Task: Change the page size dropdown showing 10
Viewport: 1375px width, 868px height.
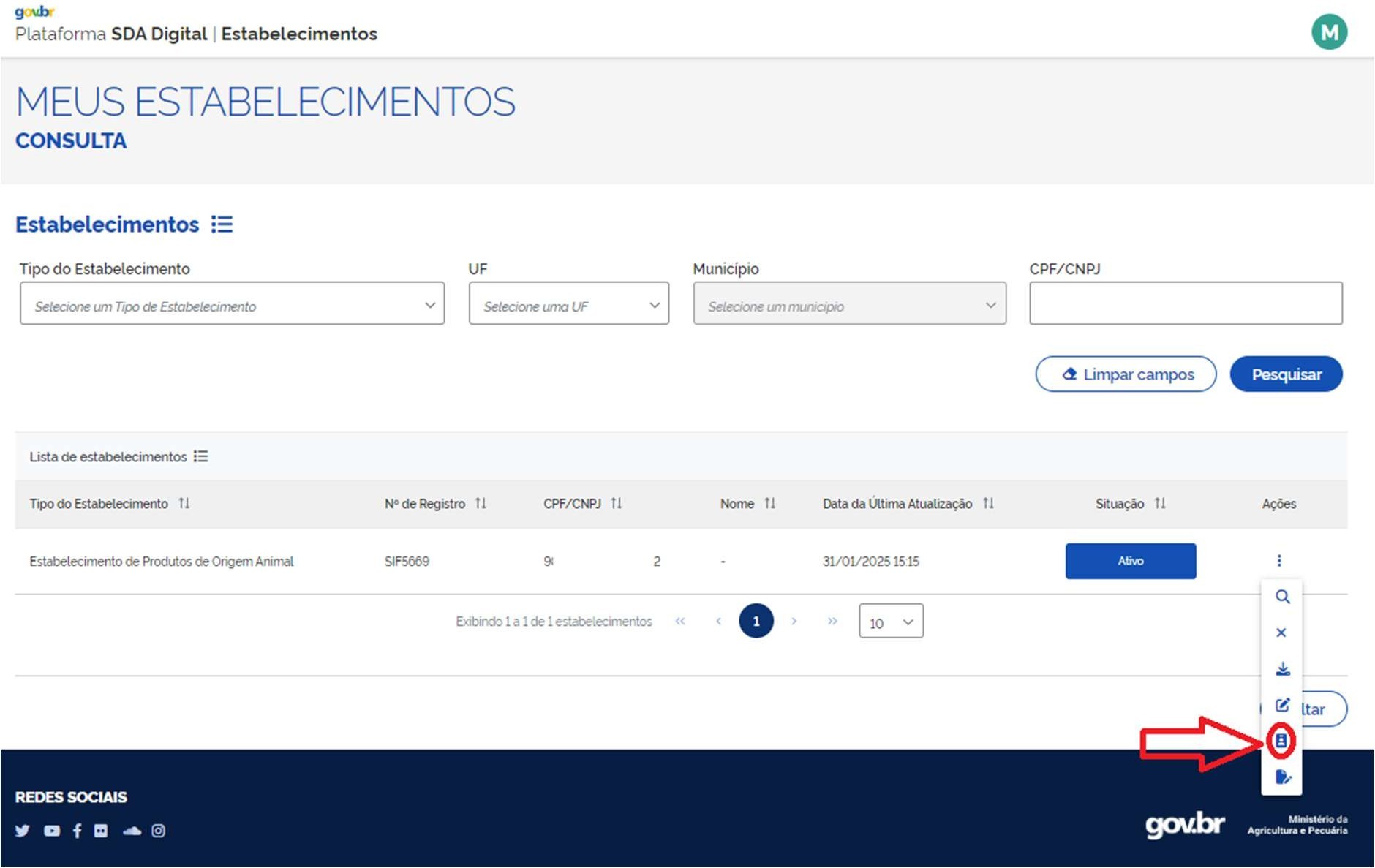Action: click(x=890, y=622)
